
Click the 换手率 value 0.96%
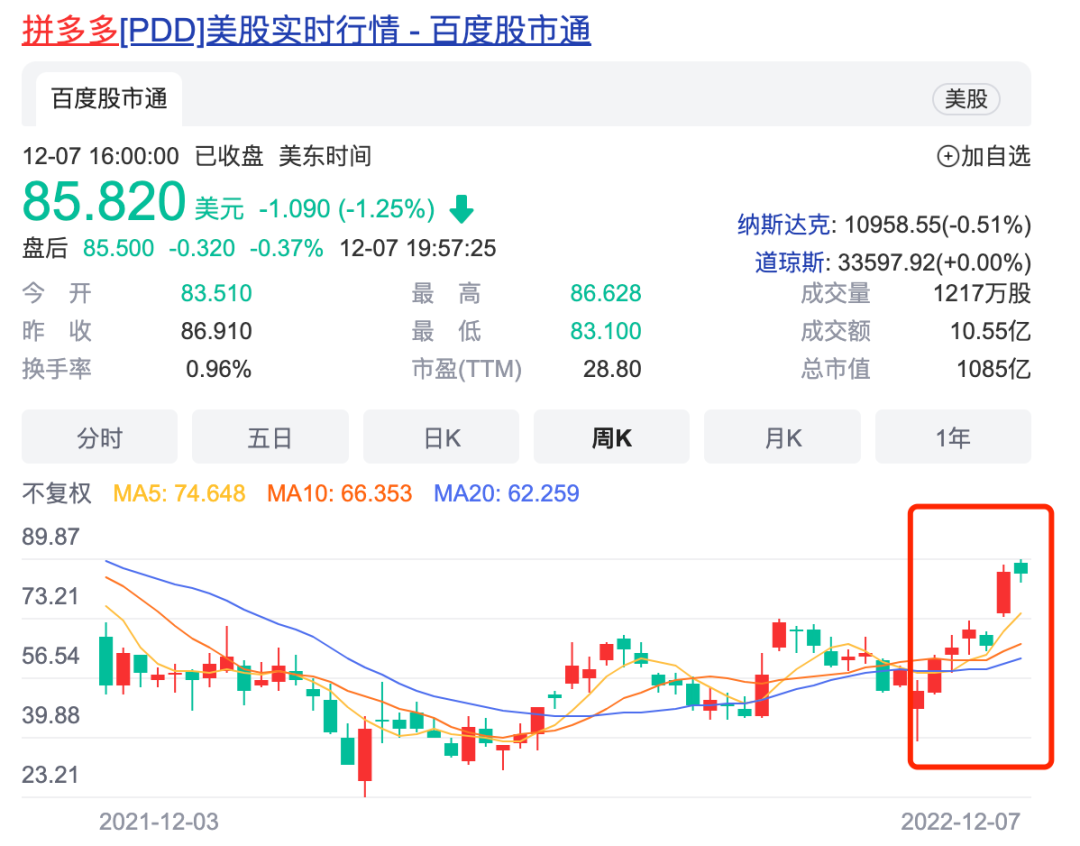point(218,369)
